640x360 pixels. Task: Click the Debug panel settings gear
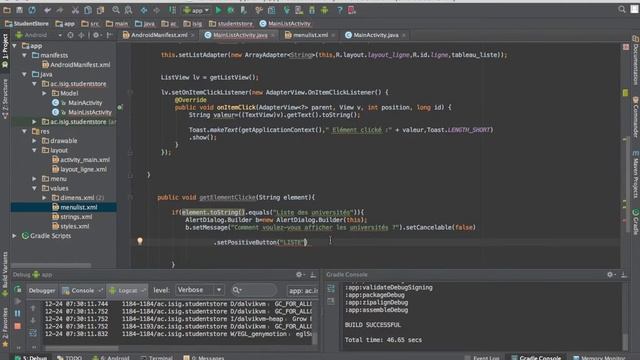pos(300,275)
